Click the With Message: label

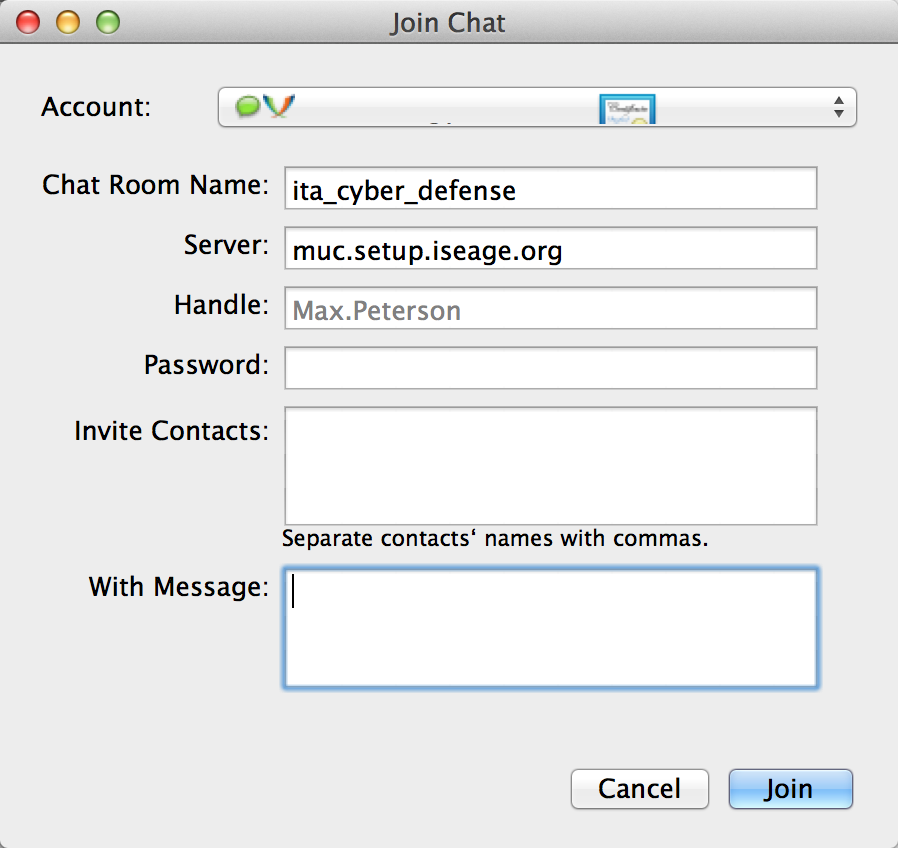point(179,587)
